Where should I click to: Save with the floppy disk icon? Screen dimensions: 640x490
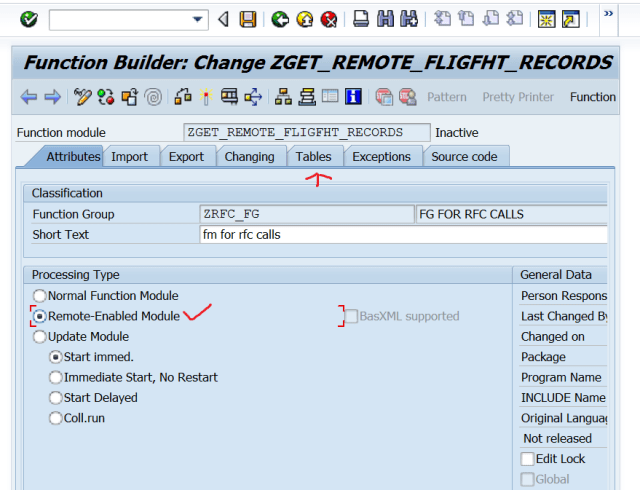click(248, 19)
